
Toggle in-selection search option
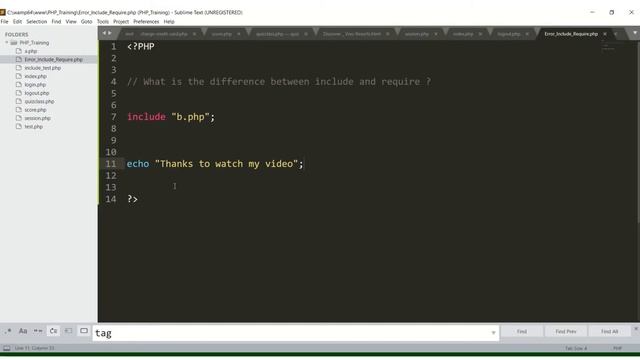click(68, 331)
